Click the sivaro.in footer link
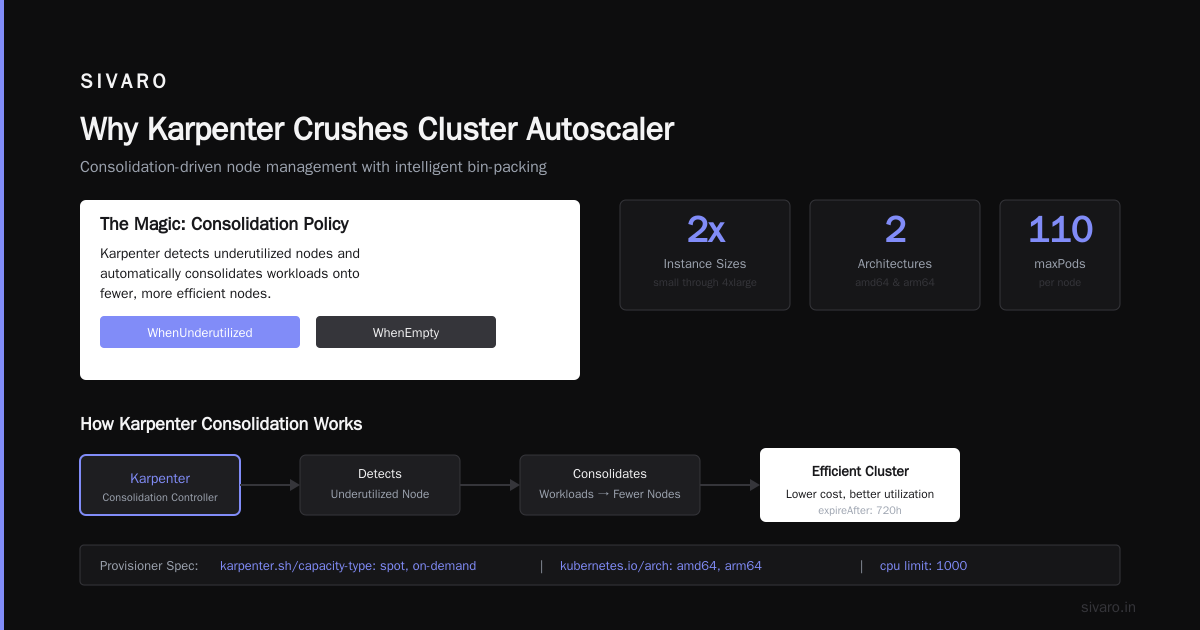This screenshot has width=1200, height=630. pos(1109,607)
